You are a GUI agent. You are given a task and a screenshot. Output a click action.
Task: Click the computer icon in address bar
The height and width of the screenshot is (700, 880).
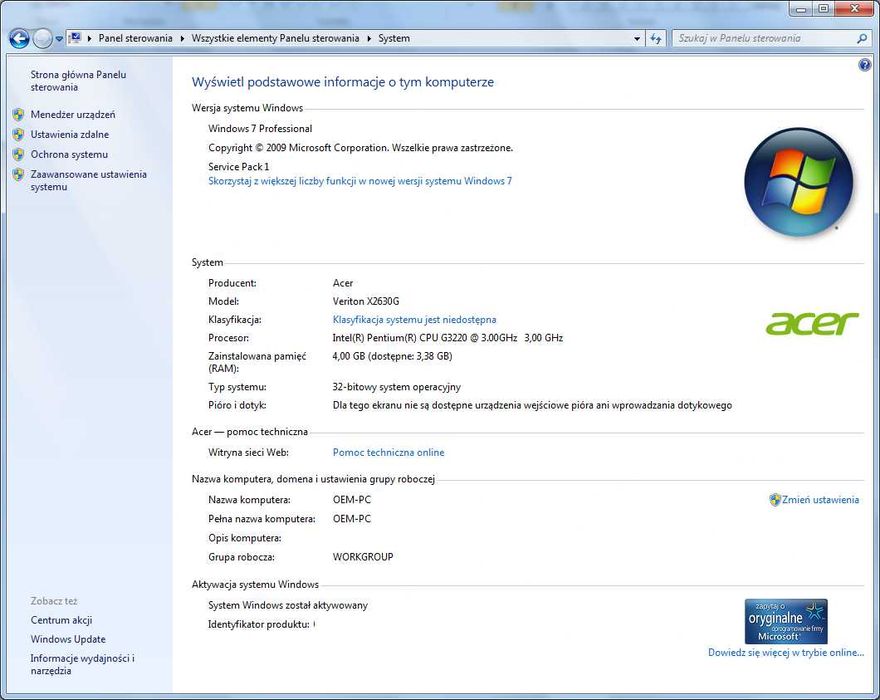[x=75, y=38]
